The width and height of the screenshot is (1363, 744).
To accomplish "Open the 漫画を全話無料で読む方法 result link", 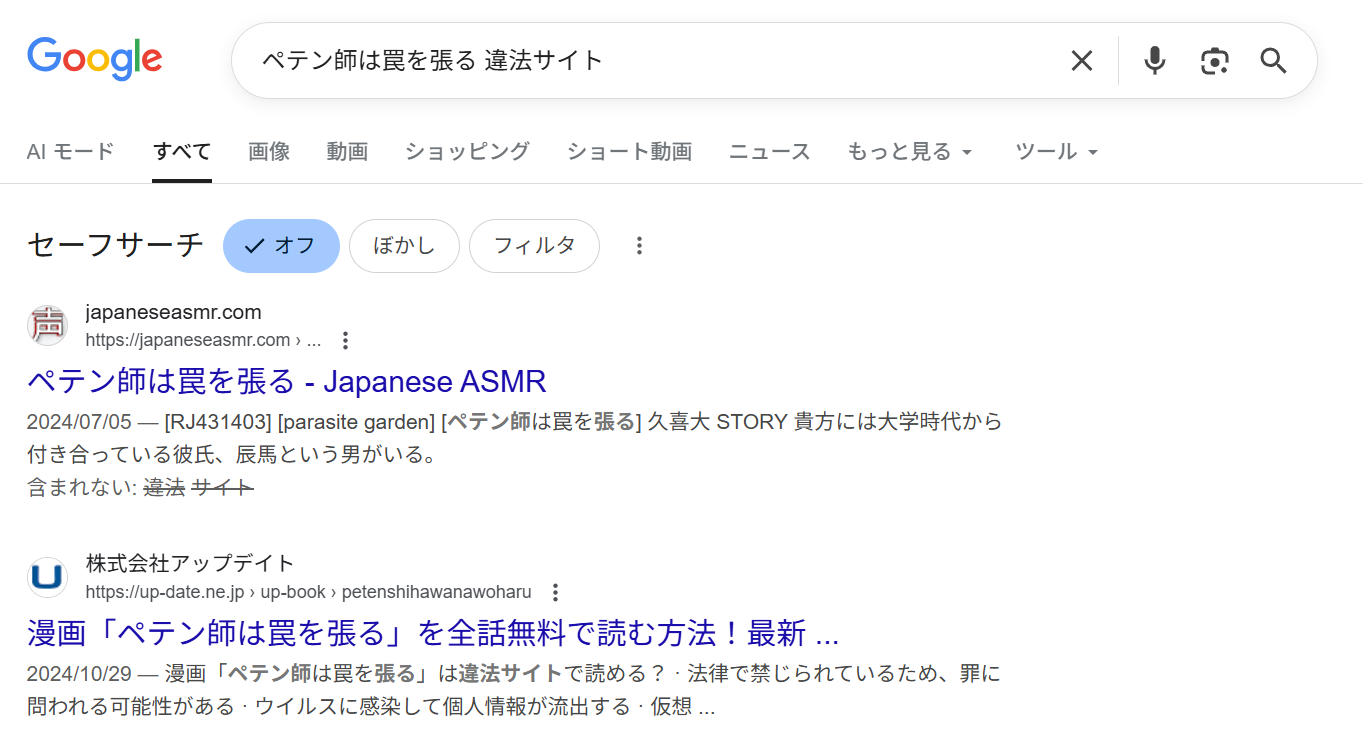I will pyautogui.click(x=432, y=633).
